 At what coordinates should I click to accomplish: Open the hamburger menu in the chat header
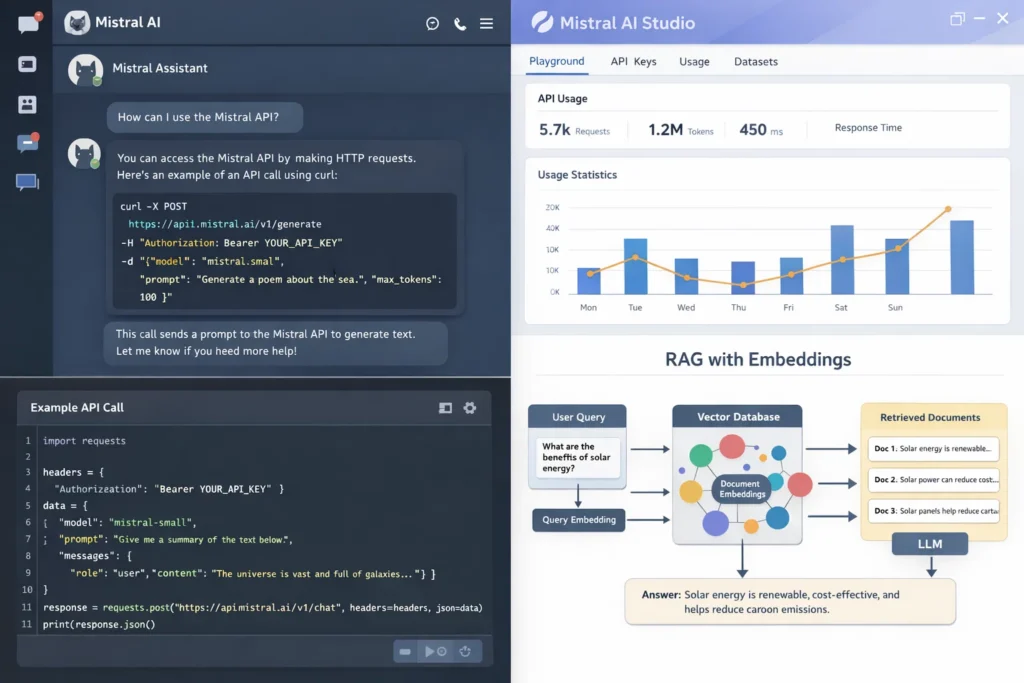coord(487,23)
